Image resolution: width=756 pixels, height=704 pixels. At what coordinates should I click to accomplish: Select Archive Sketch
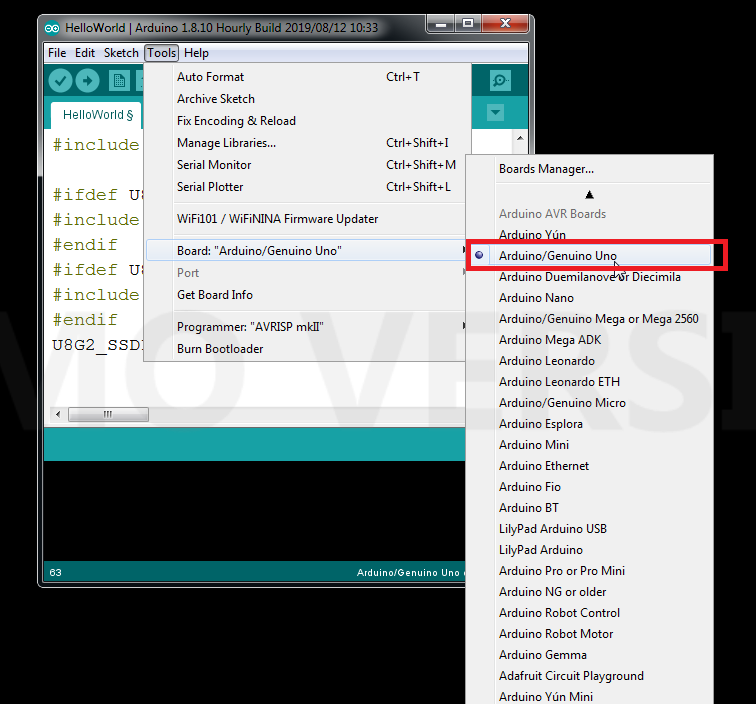[306, 99]
